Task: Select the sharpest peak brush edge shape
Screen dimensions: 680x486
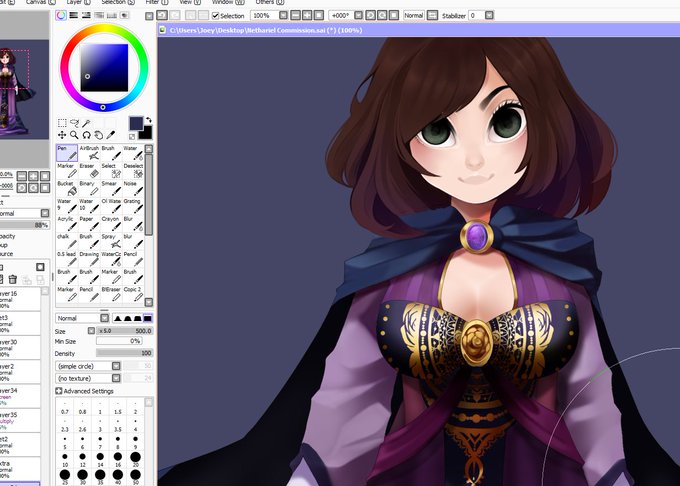Action: (118, 318)
